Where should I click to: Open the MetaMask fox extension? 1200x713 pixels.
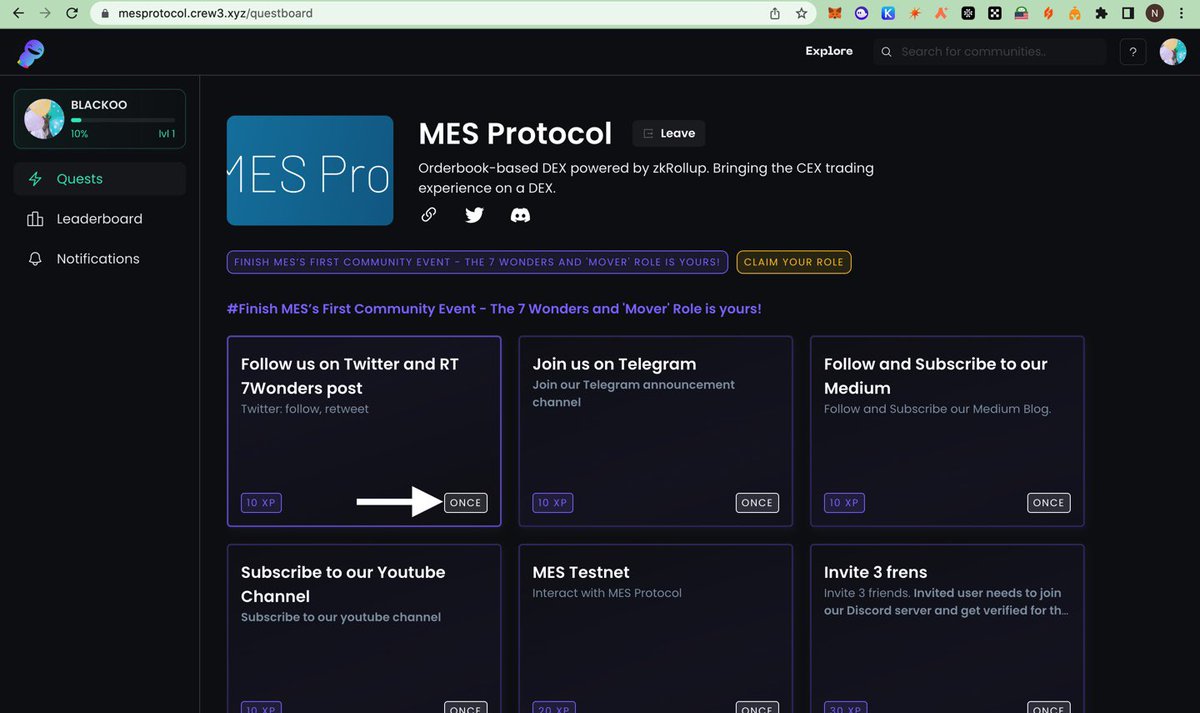tap(835, 14)
